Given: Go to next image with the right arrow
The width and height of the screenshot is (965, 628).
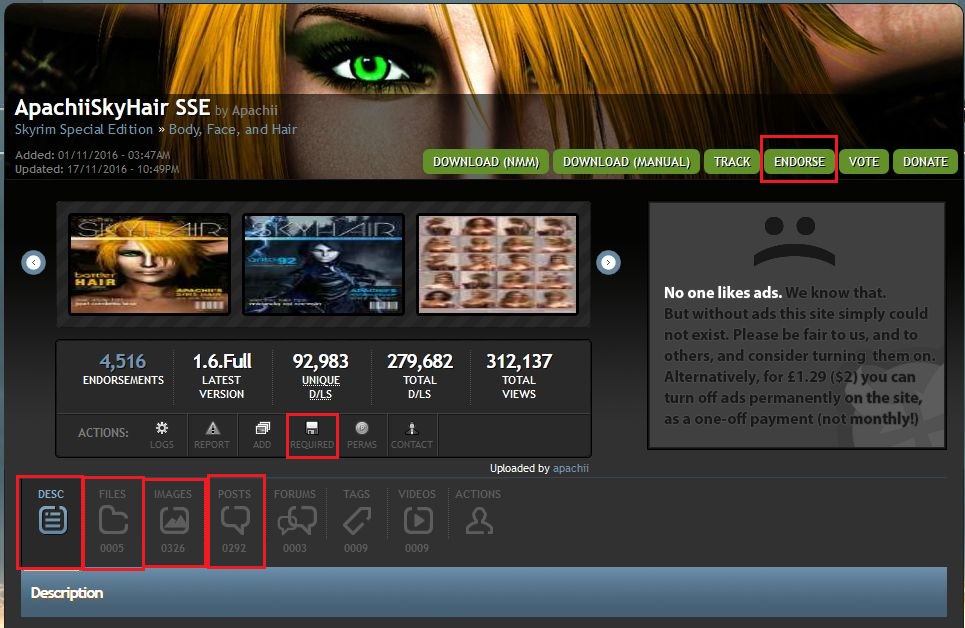Looking at the screenshot, I should tap(608, 262).
